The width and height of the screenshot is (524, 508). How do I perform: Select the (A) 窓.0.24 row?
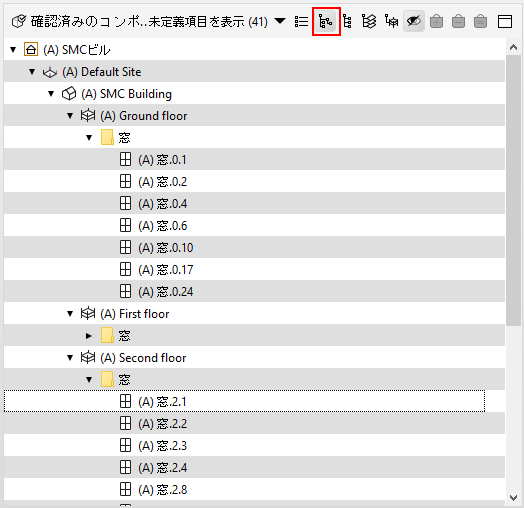pos(254,291)
